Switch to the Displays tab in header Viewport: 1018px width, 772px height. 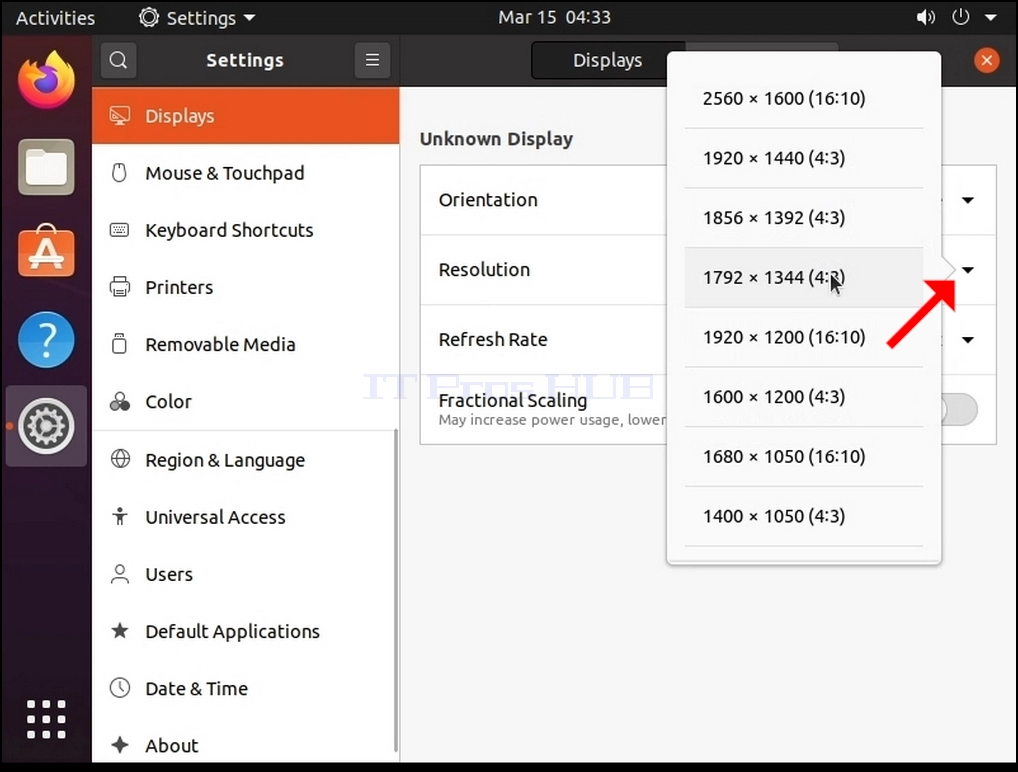(x=608, y=60)
